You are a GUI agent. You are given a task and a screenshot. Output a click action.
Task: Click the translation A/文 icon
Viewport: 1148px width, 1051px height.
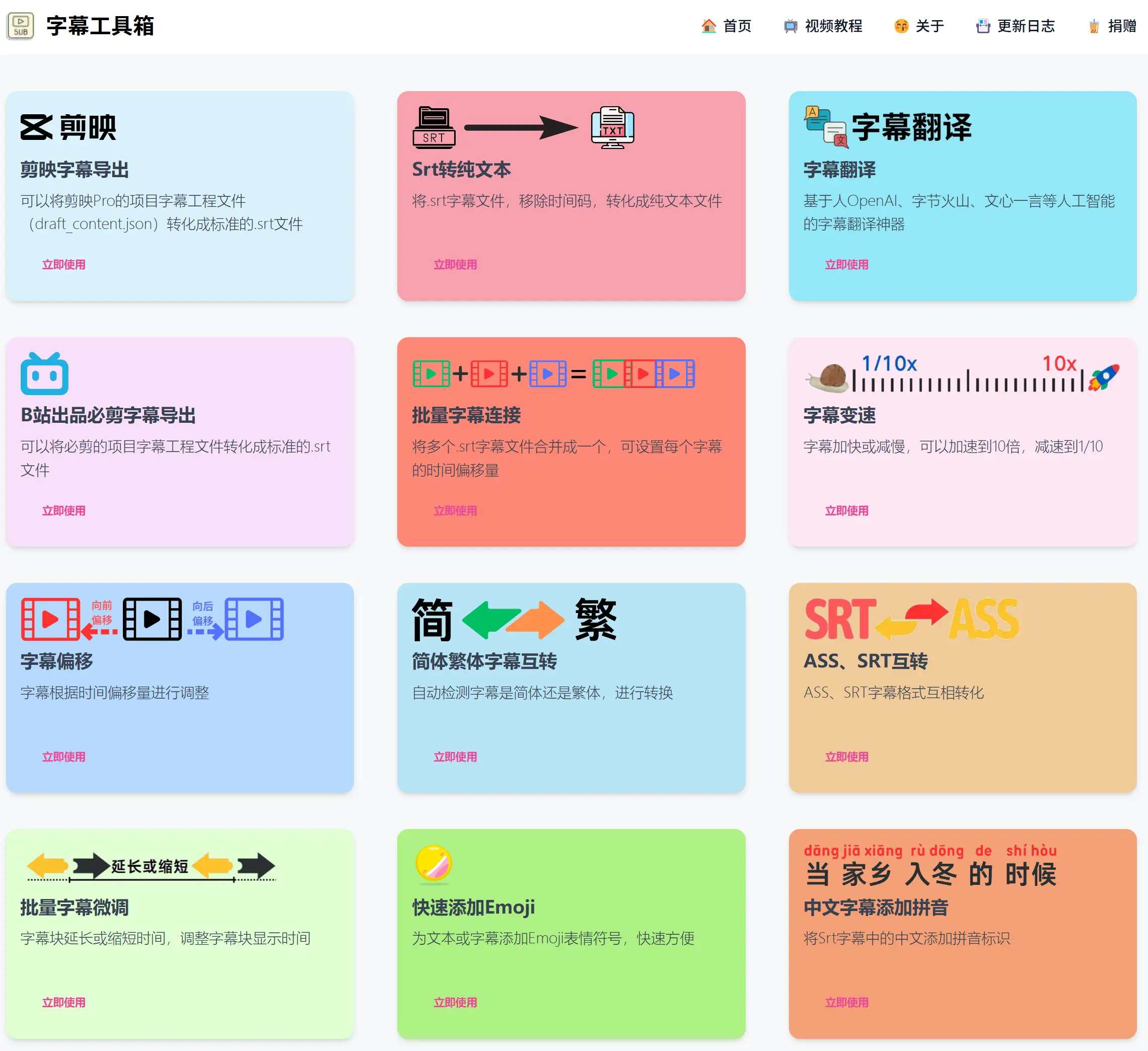pyautogui.click(x=826, y=127)
